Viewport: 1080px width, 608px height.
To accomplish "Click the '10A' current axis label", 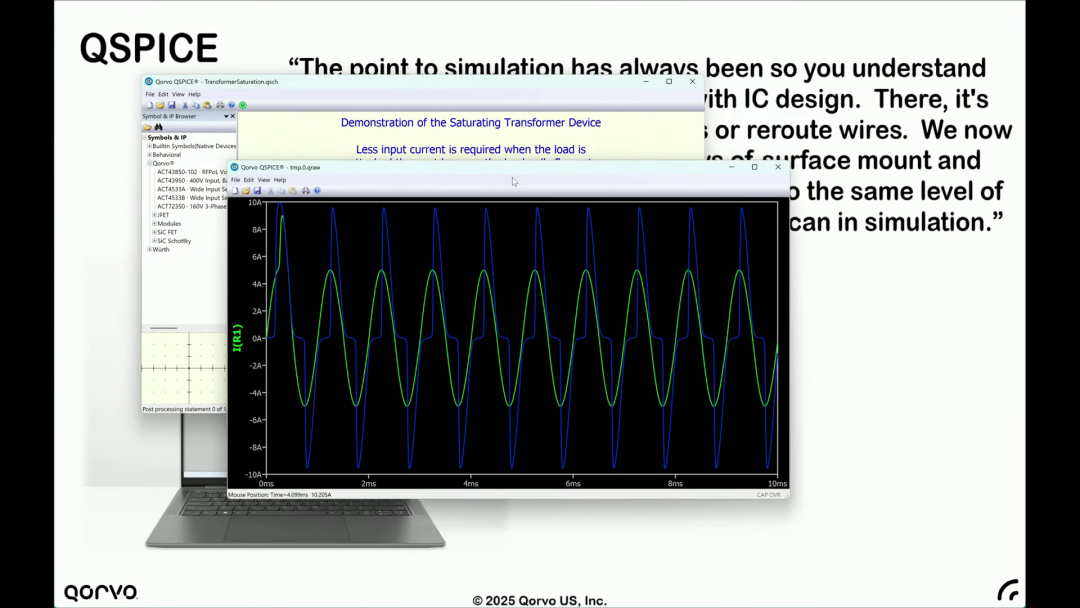I will (x=254, y=202).
